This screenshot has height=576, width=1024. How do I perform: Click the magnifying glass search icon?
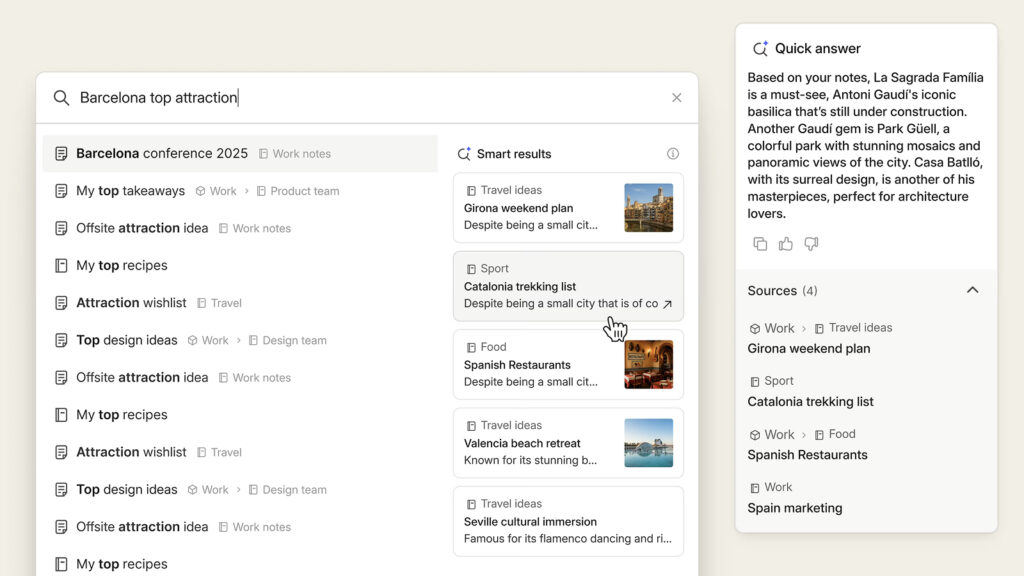click(61, 98)
